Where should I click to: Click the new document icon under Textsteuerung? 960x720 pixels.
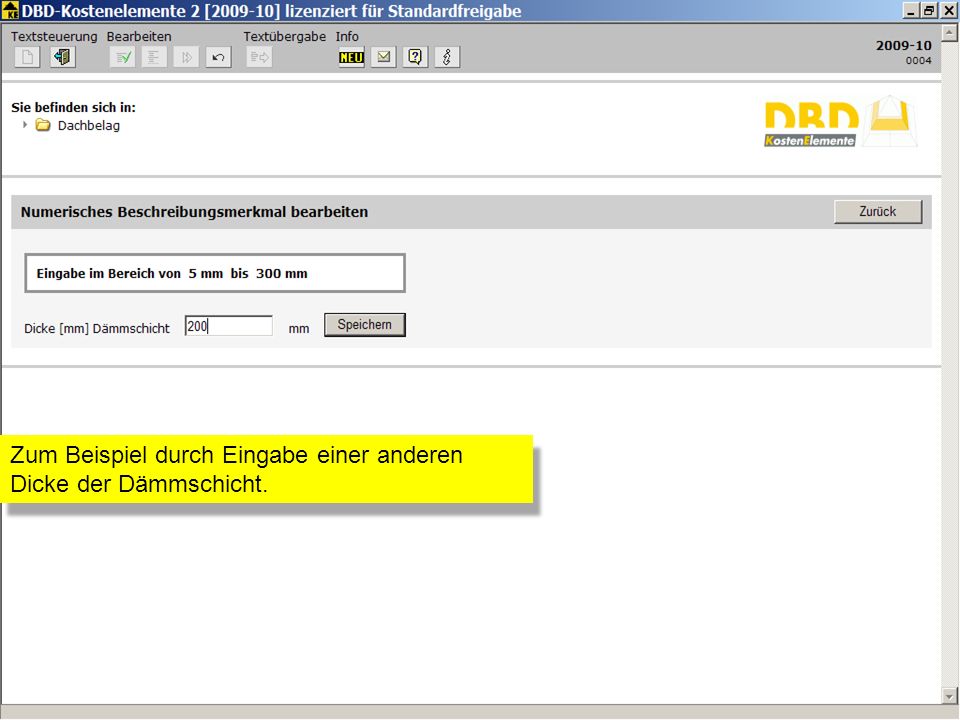(27, 57)
